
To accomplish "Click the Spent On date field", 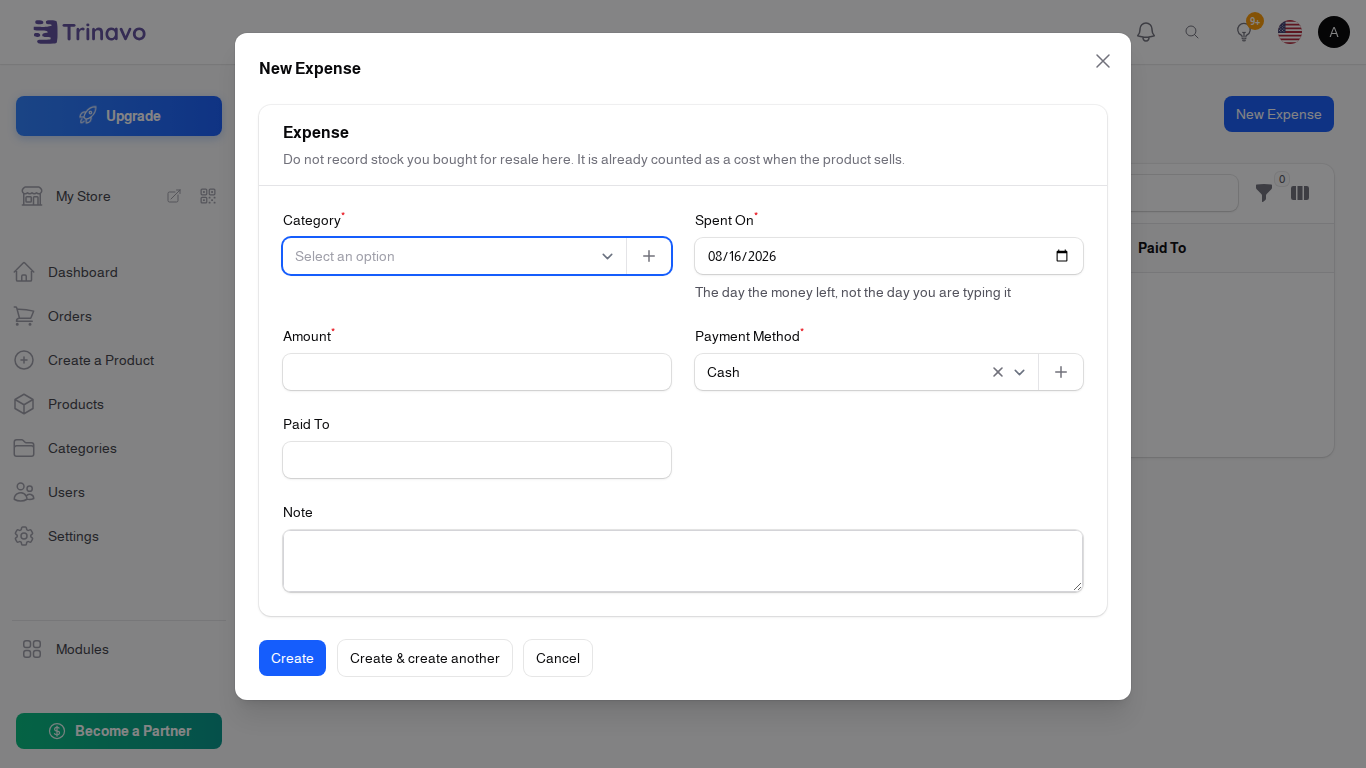I will [x=889, y=256].
